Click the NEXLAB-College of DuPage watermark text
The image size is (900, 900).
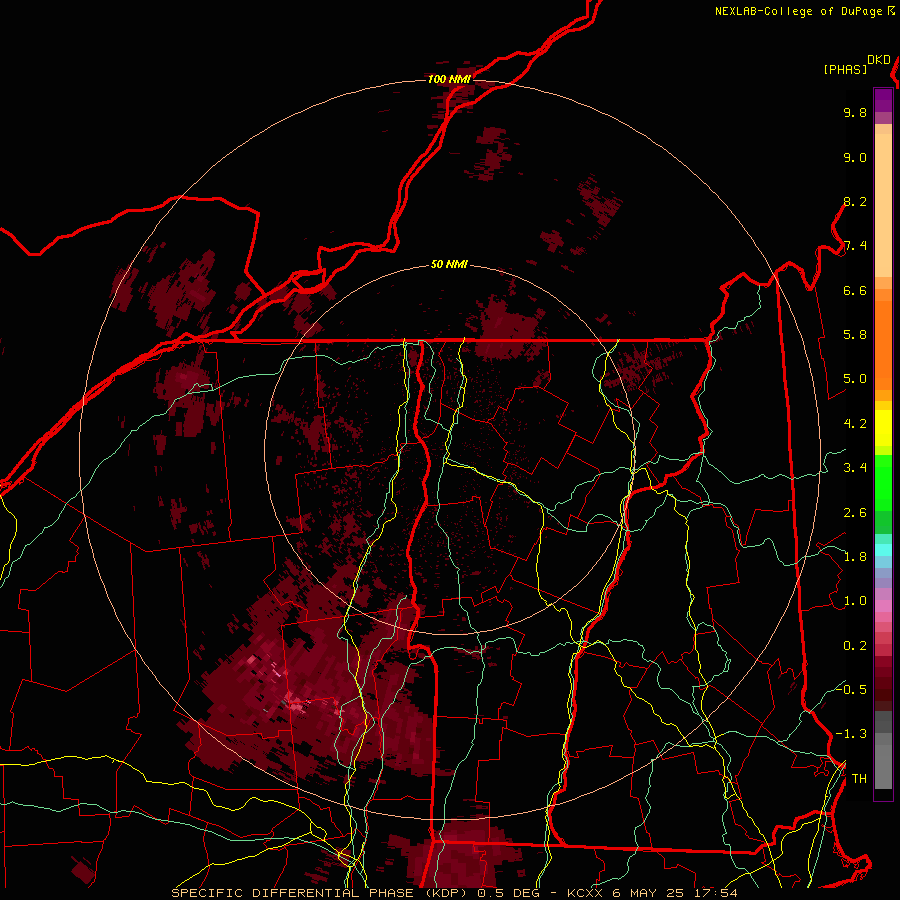801,11
